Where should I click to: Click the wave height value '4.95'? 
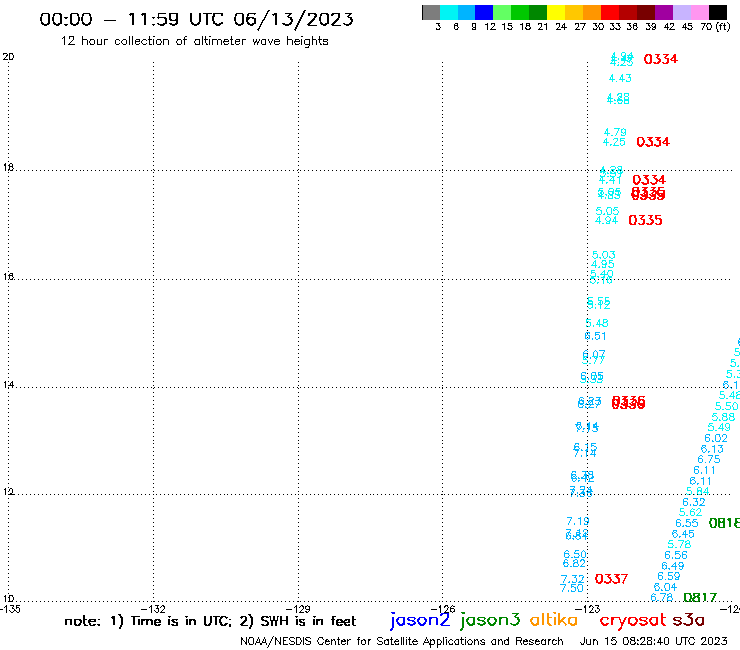tap(603, 264)
